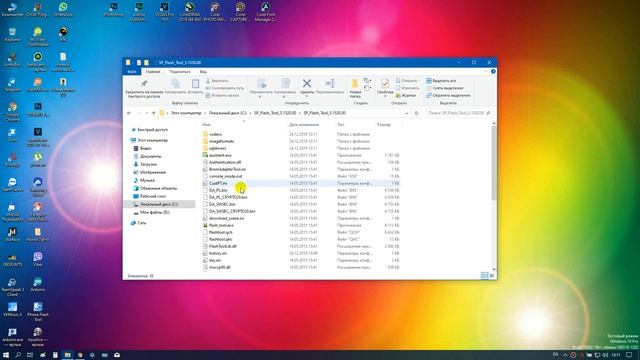The height and width of the screenshot is (360, 640).
Task: Click Paste shortcut (Вставить ярлык) command
Action: tap(222, 95)
